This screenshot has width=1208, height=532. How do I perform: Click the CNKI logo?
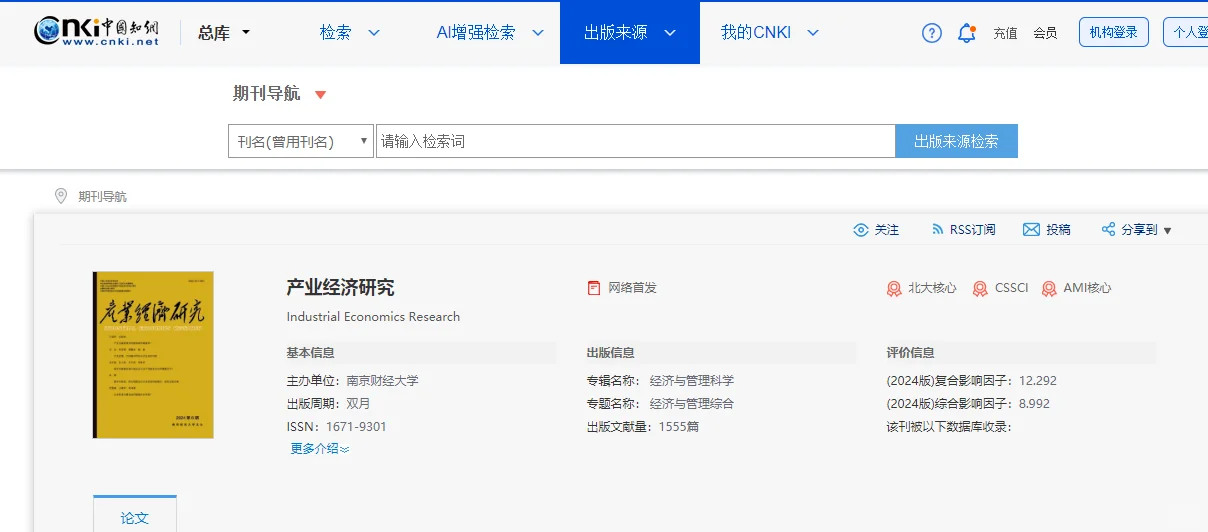(96, 32)
